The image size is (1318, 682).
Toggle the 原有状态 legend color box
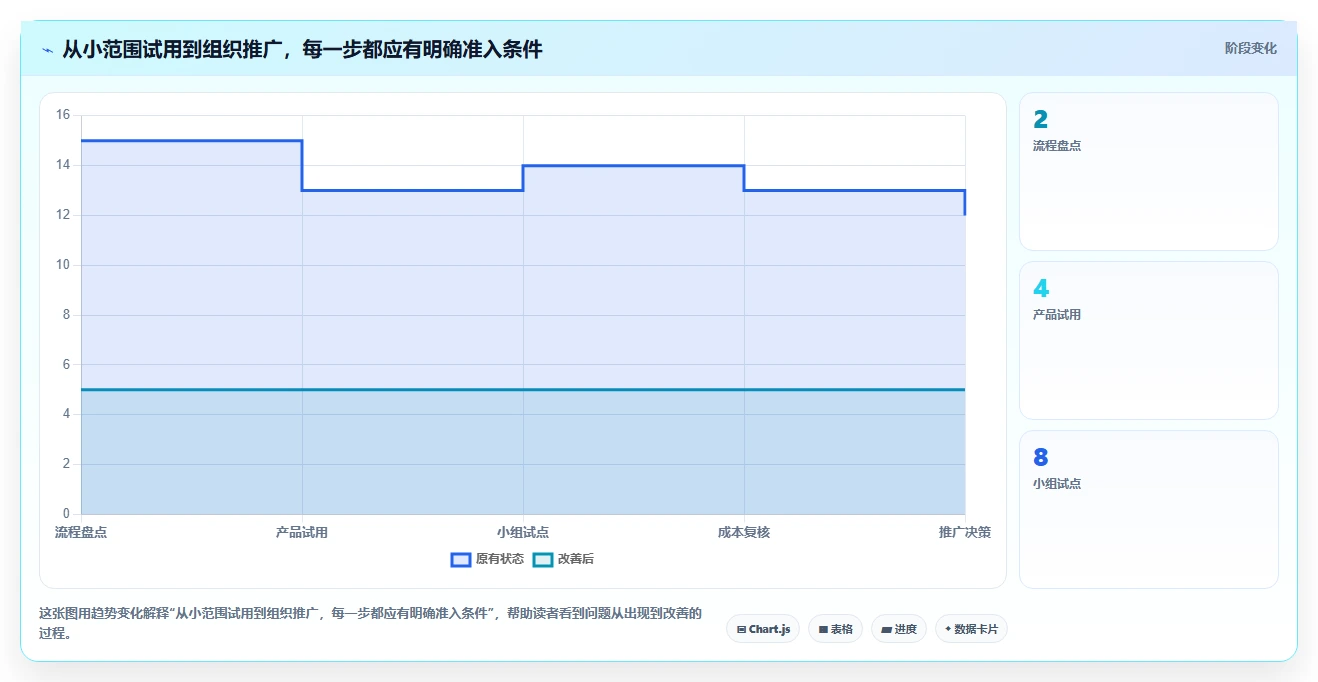(x=461, y=560)
